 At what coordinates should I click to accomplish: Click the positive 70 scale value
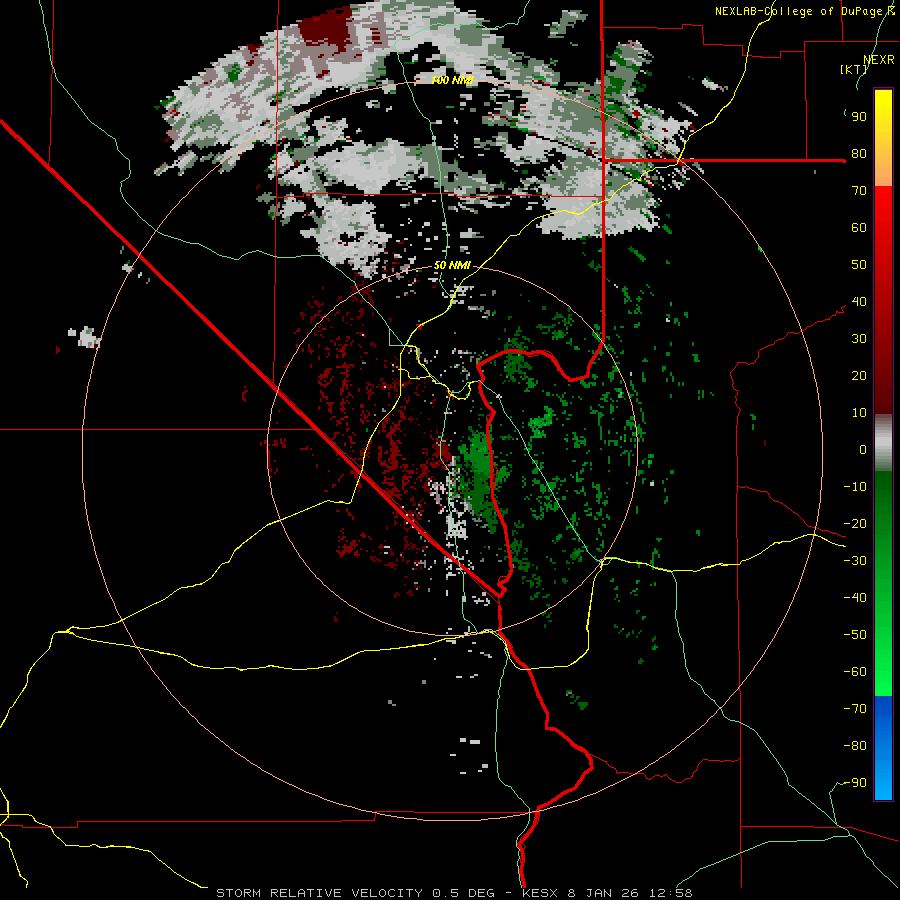(x=859, y=191)
